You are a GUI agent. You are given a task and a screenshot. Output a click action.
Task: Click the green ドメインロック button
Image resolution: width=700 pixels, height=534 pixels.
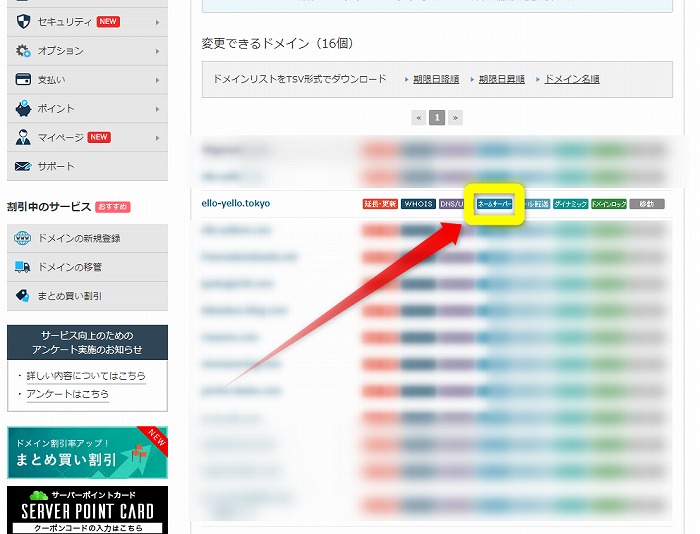coord(609,204)
